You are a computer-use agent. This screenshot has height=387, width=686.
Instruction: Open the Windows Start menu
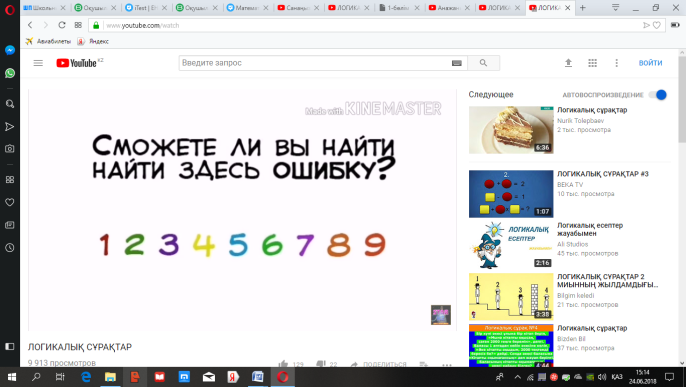tap(12, 377)
